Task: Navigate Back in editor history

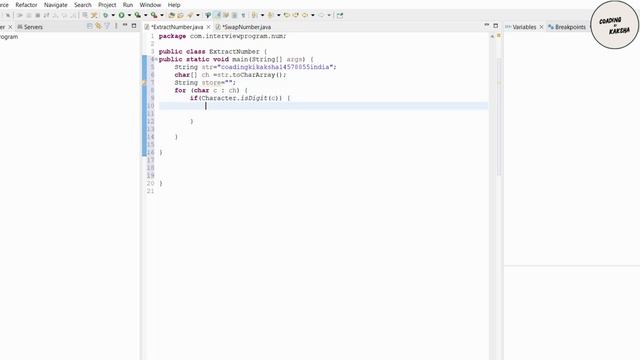Action: (x=304, y=15)
